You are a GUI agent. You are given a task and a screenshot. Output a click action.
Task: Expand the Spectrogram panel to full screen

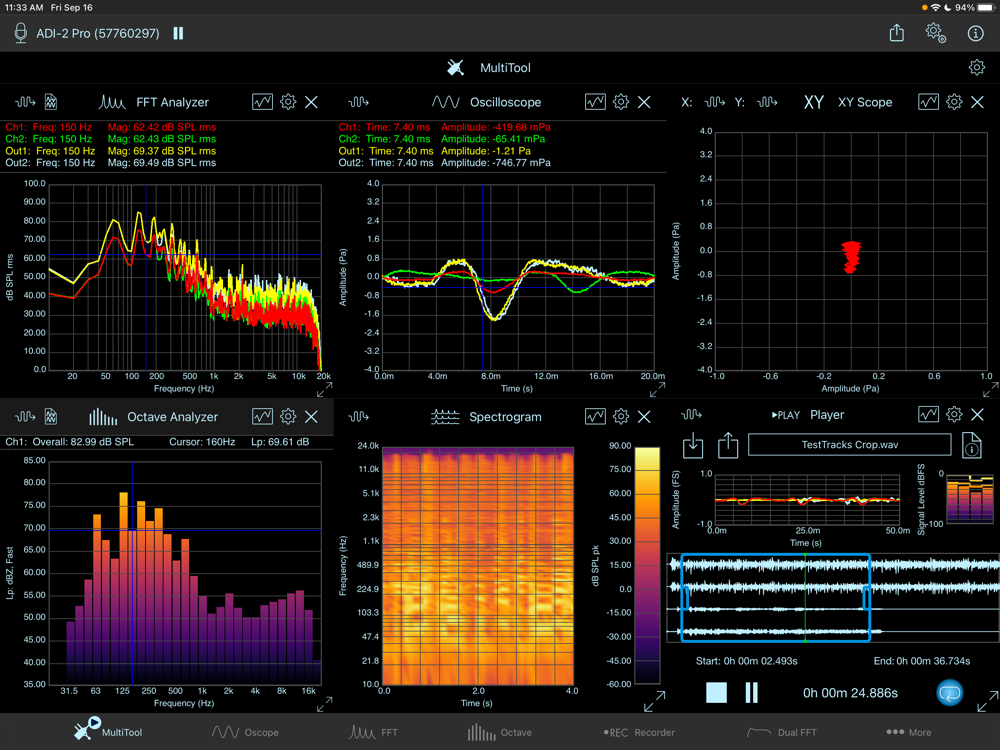tap(654, 702)
